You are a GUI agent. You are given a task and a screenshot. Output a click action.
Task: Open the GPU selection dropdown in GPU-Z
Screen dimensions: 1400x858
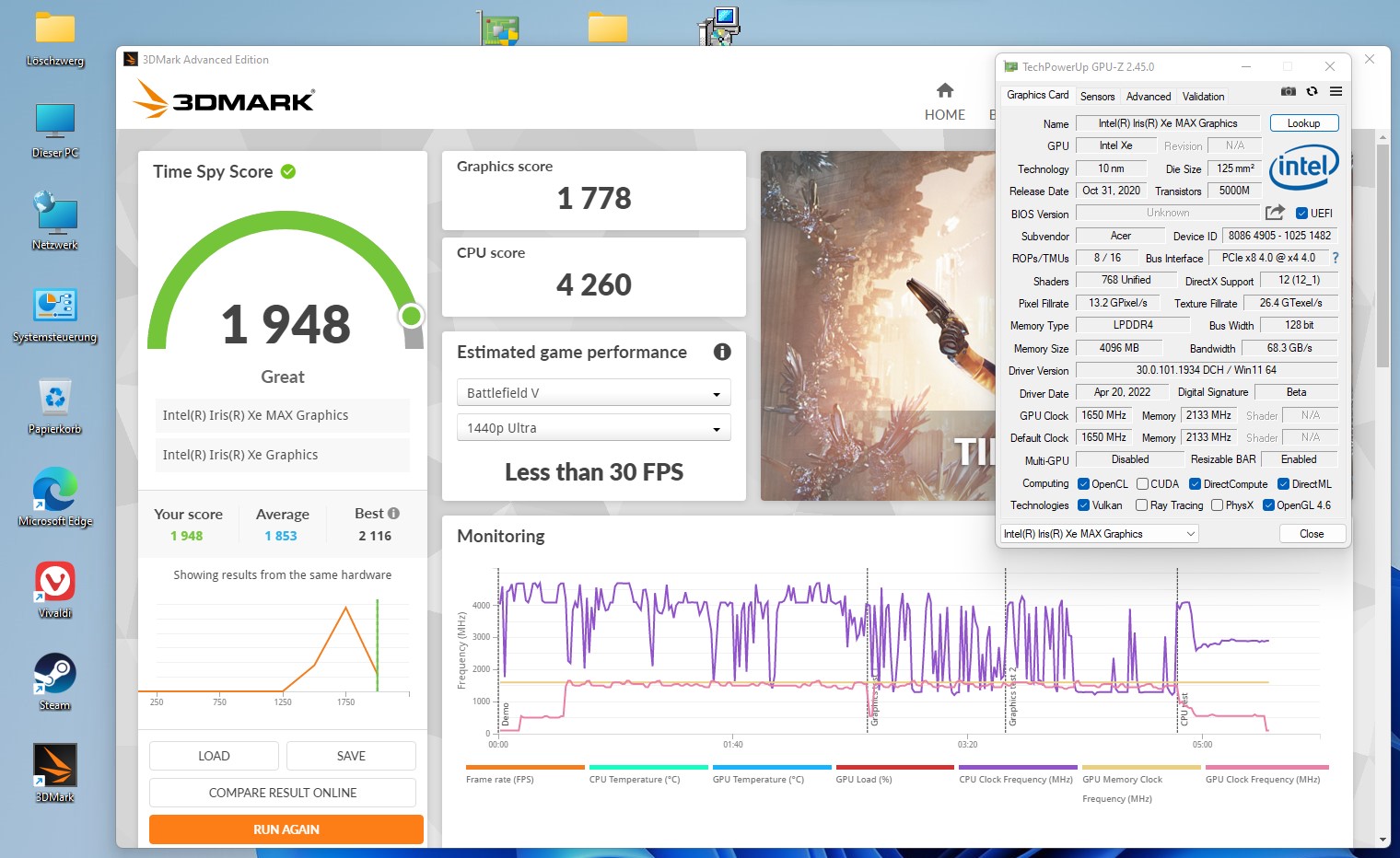pyautogui.click(x=1100, y=533)
